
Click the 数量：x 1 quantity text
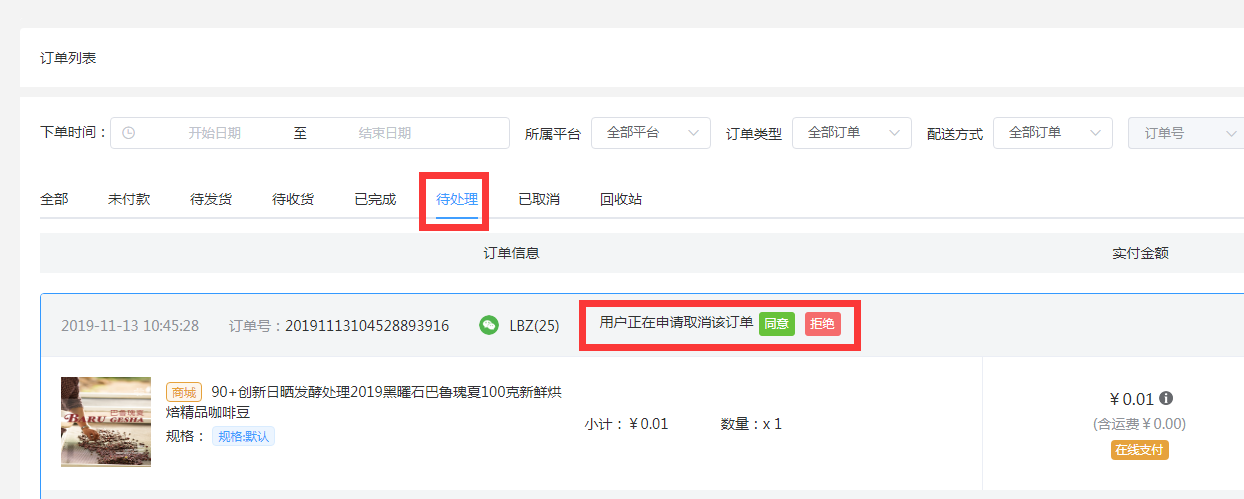tap(751, 424)
